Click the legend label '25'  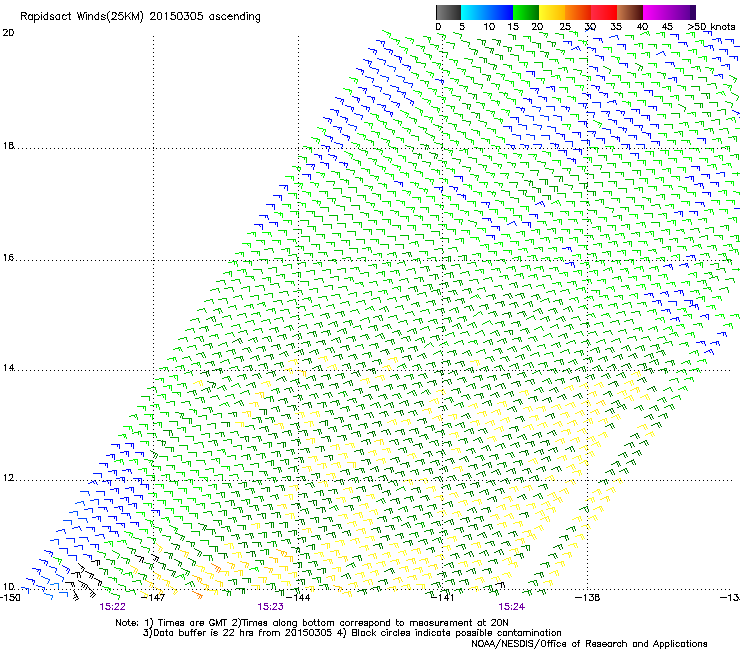(x=565, y=27)
